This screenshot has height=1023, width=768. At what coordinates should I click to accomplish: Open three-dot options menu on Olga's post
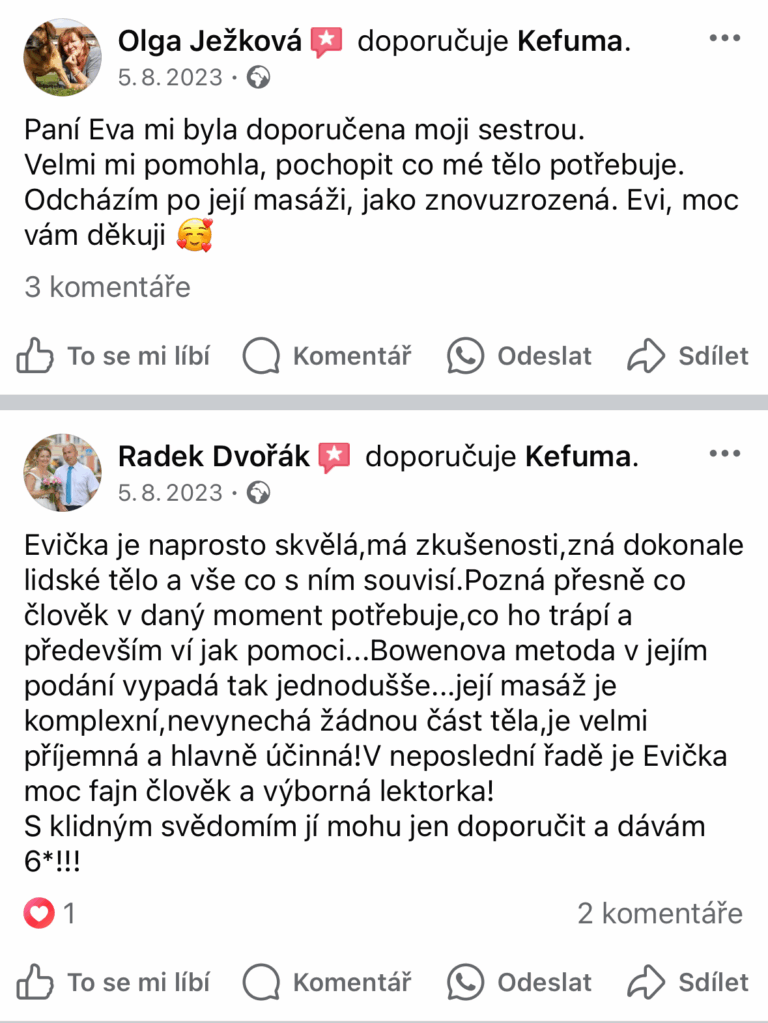click(x=725, y=38)
